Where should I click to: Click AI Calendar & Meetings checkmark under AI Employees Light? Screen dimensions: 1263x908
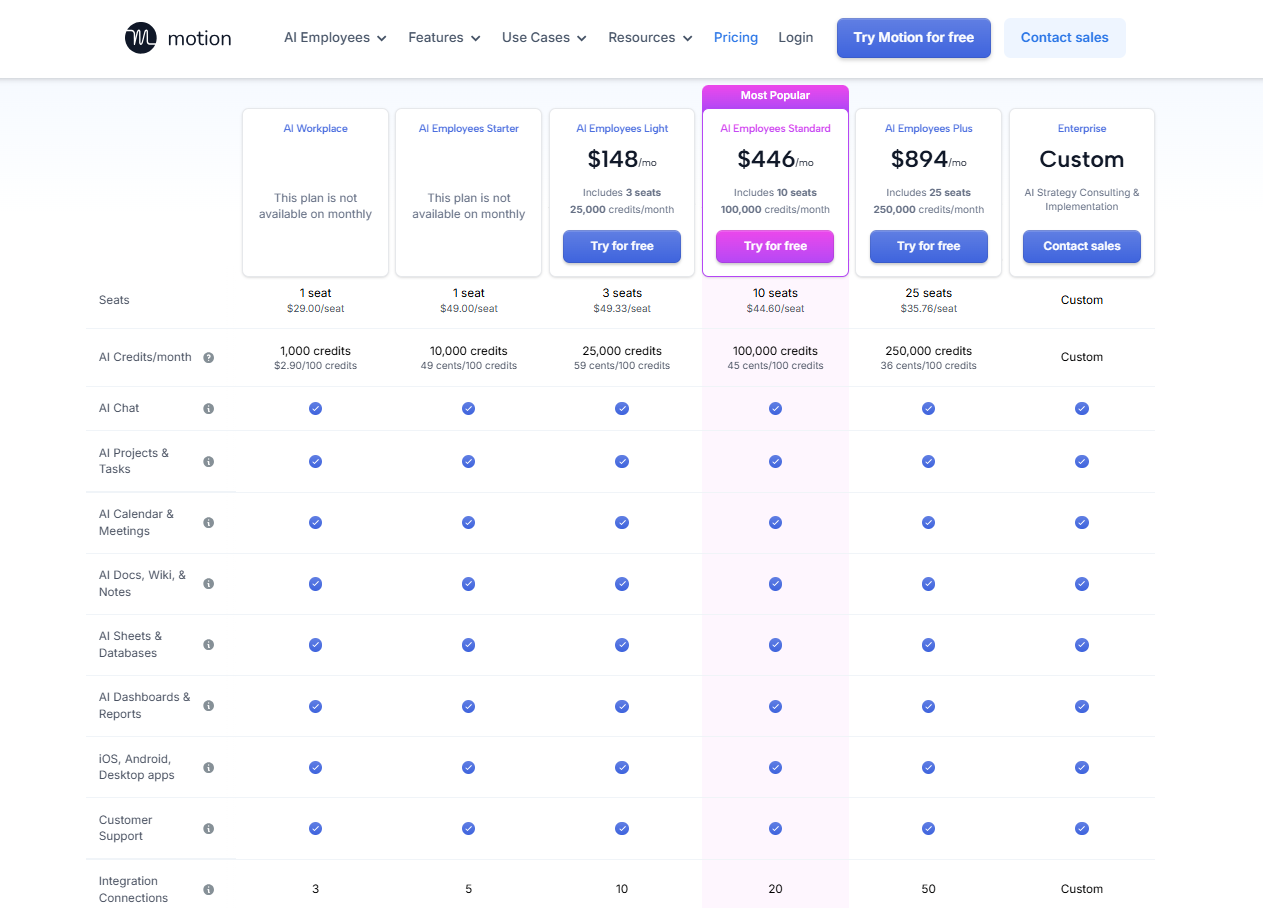[622, 522]
